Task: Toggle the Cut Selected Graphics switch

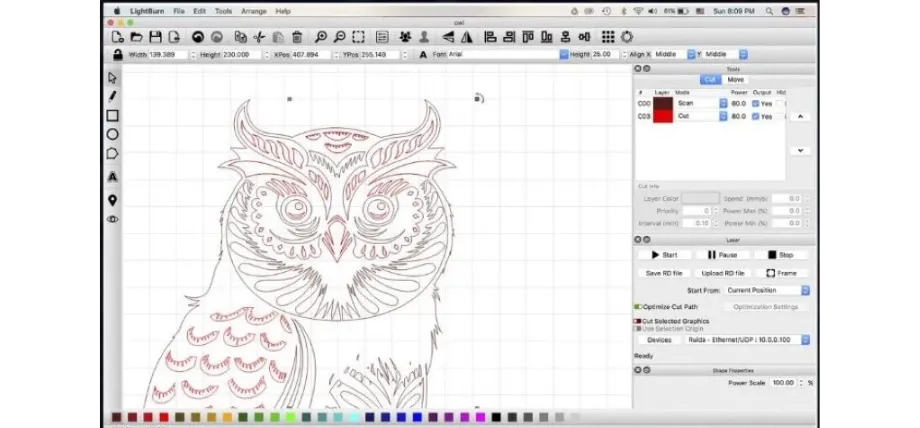Action: coord(638,321)
